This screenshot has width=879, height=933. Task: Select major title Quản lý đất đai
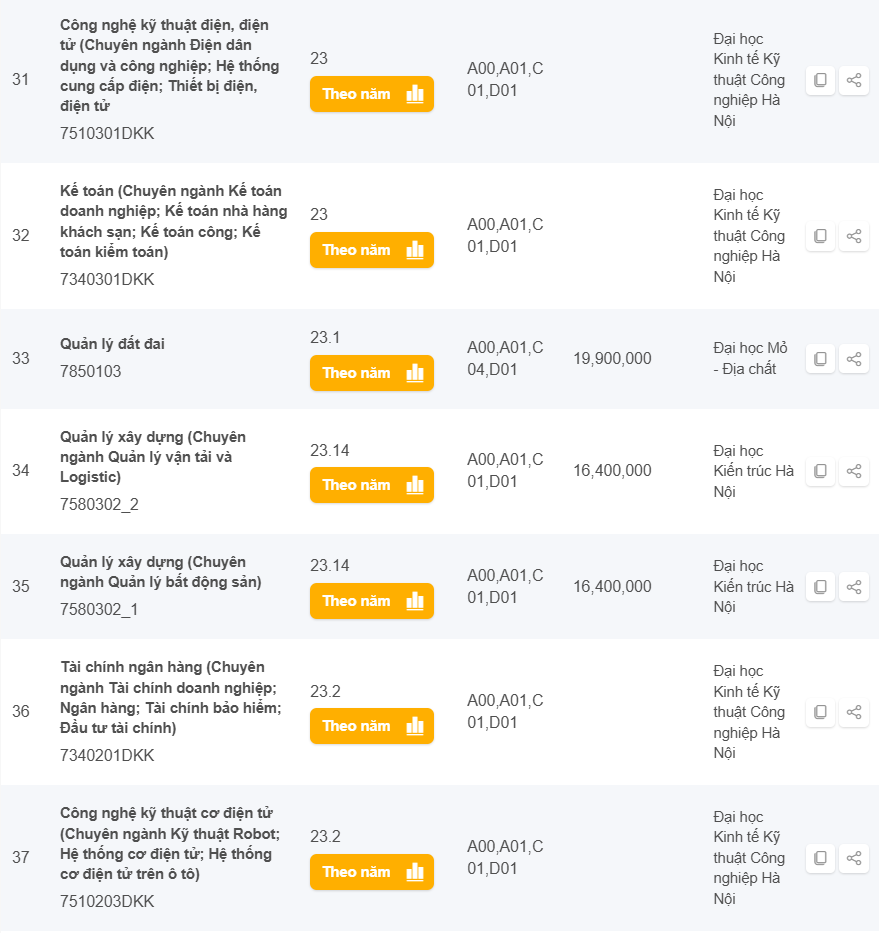point(112,344)
